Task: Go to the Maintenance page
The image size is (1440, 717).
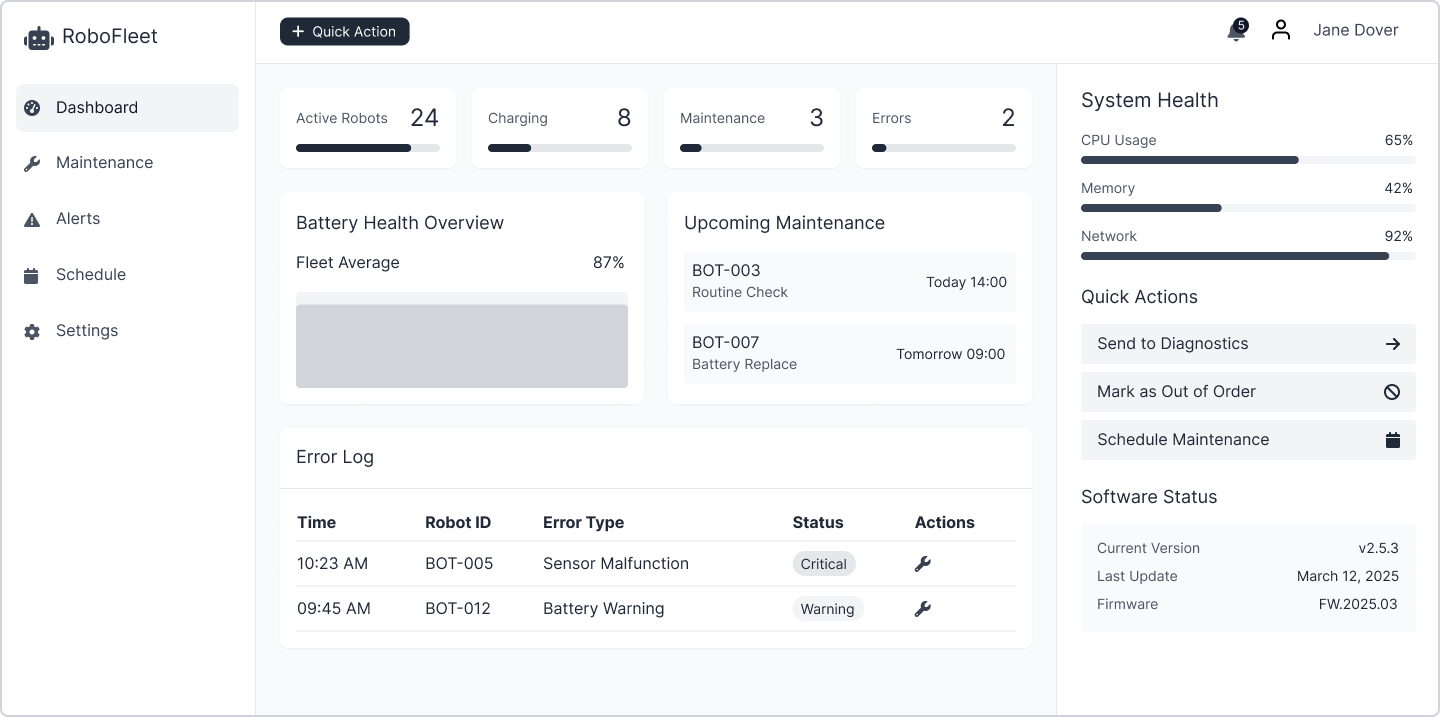Action: tap(104, 163)
